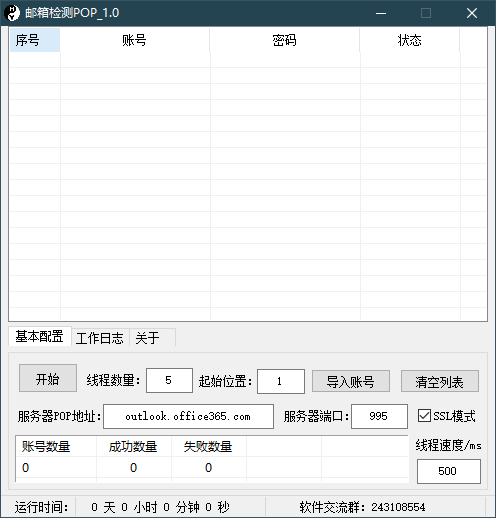This screenshot has width=496, height=518.
Task: Close the 邮箱检测POP window
Action: coord(472,13)
